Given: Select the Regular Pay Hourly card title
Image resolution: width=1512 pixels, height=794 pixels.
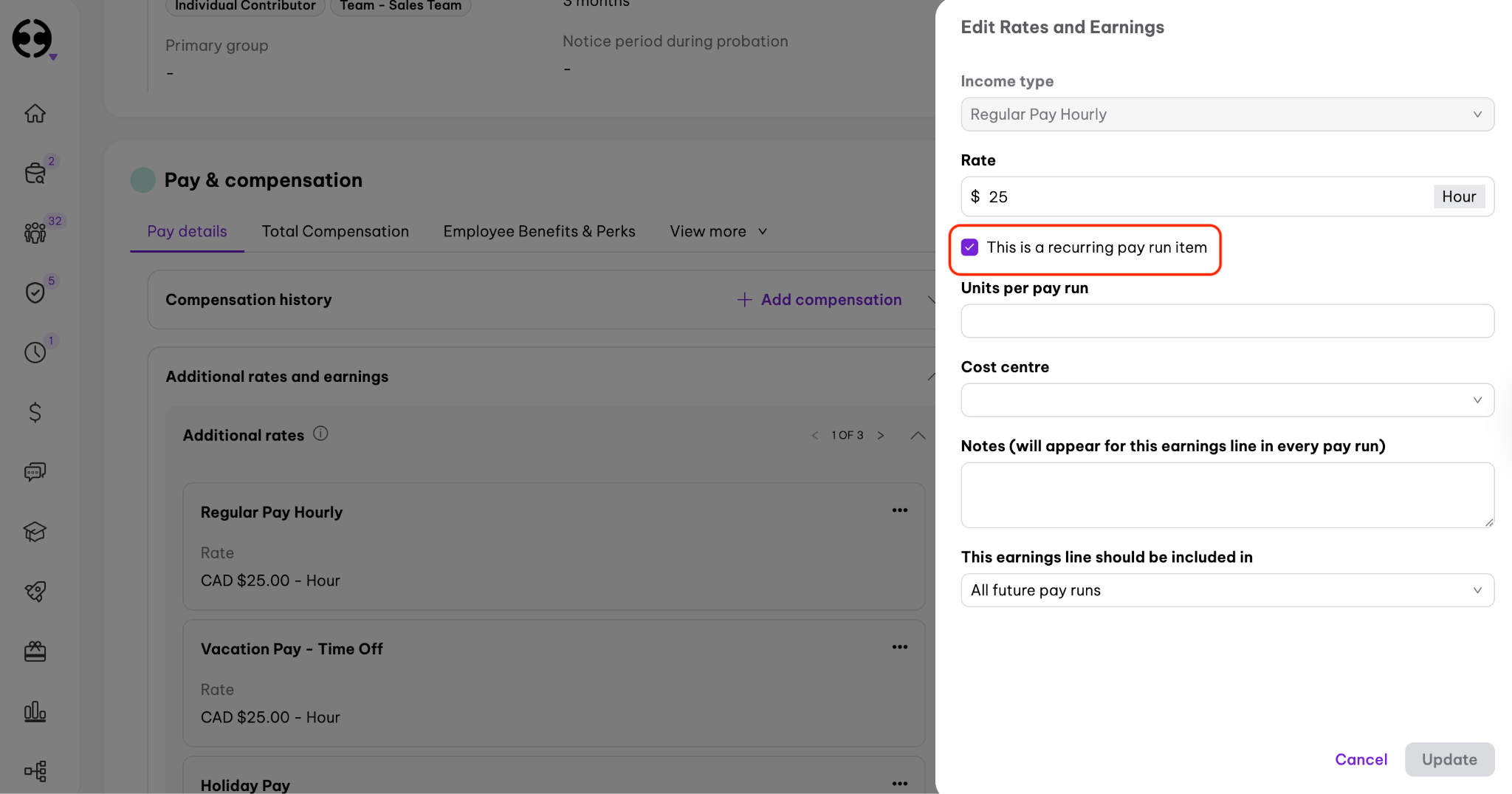Looking at the screenshot, I should (x=272, y=512).
